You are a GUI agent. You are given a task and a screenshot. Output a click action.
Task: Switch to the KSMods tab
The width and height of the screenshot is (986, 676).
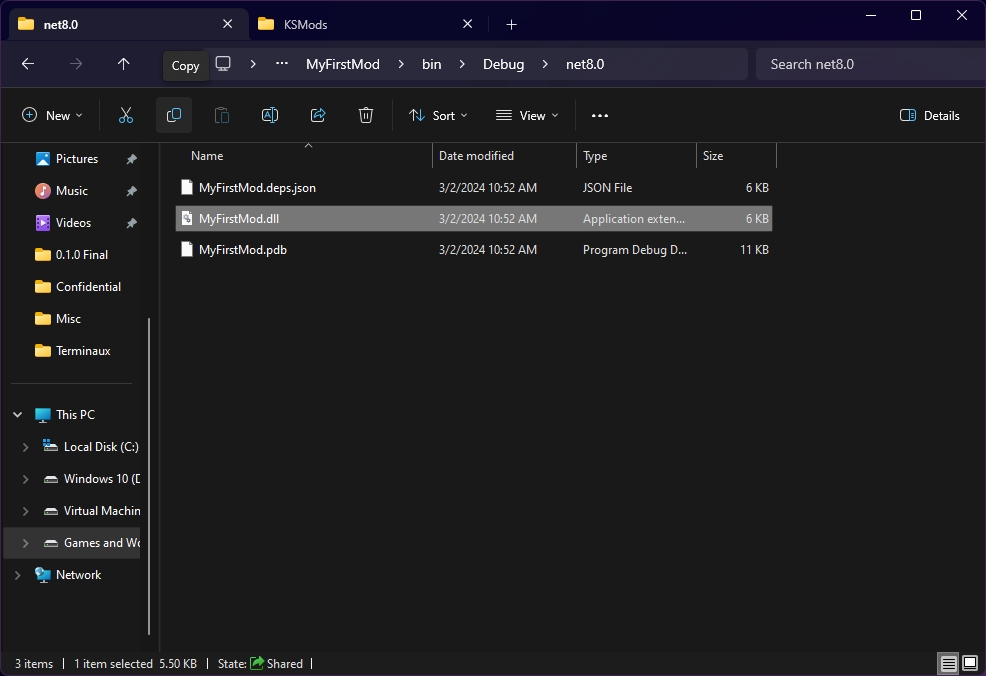(306, 24)
